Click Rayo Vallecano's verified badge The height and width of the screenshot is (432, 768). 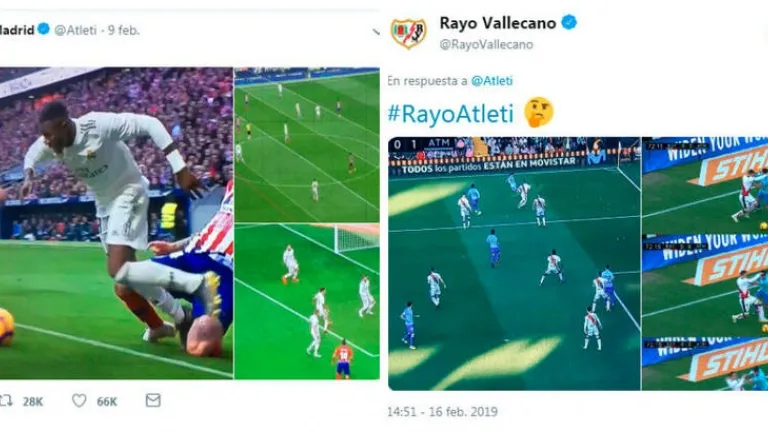[569, 23]
